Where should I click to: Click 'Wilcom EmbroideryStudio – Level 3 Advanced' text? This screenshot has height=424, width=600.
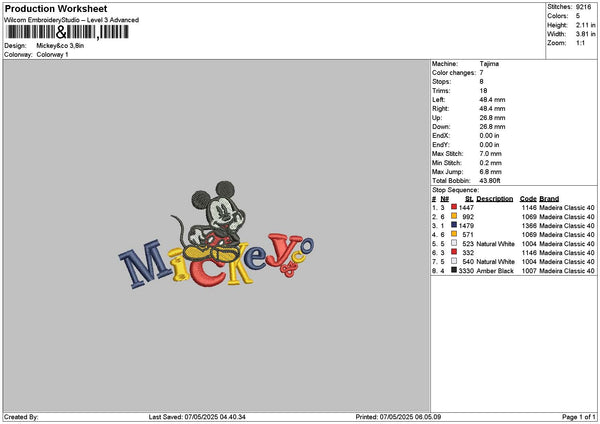(x=72, y=20)
